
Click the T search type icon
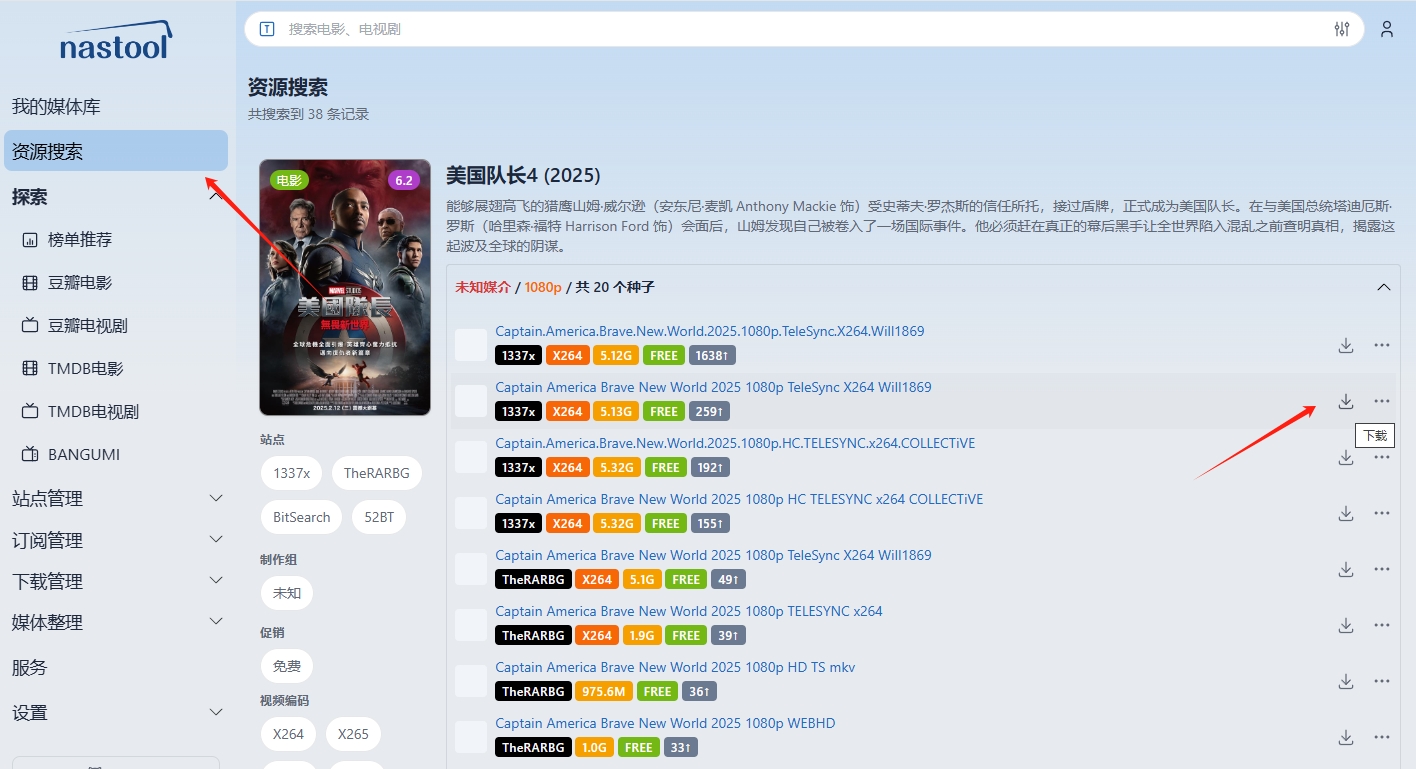(267, 29)
